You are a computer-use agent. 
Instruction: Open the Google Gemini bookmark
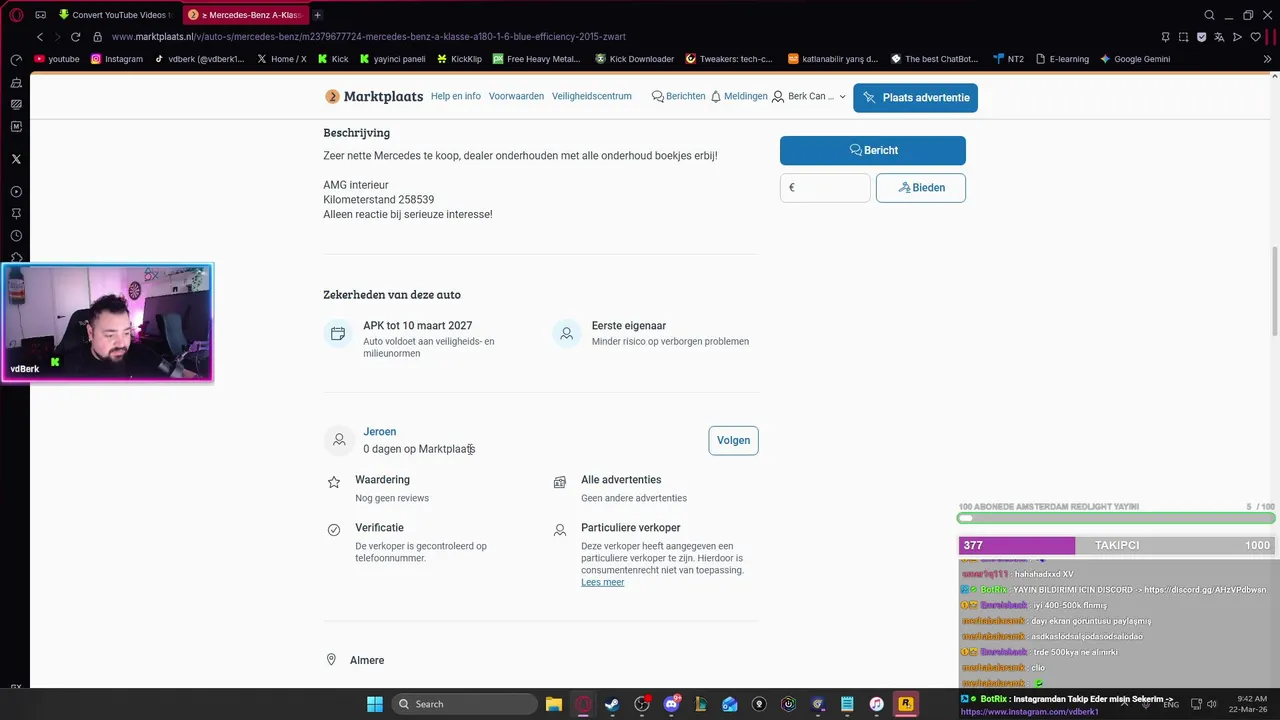[x=1135, y=59]
